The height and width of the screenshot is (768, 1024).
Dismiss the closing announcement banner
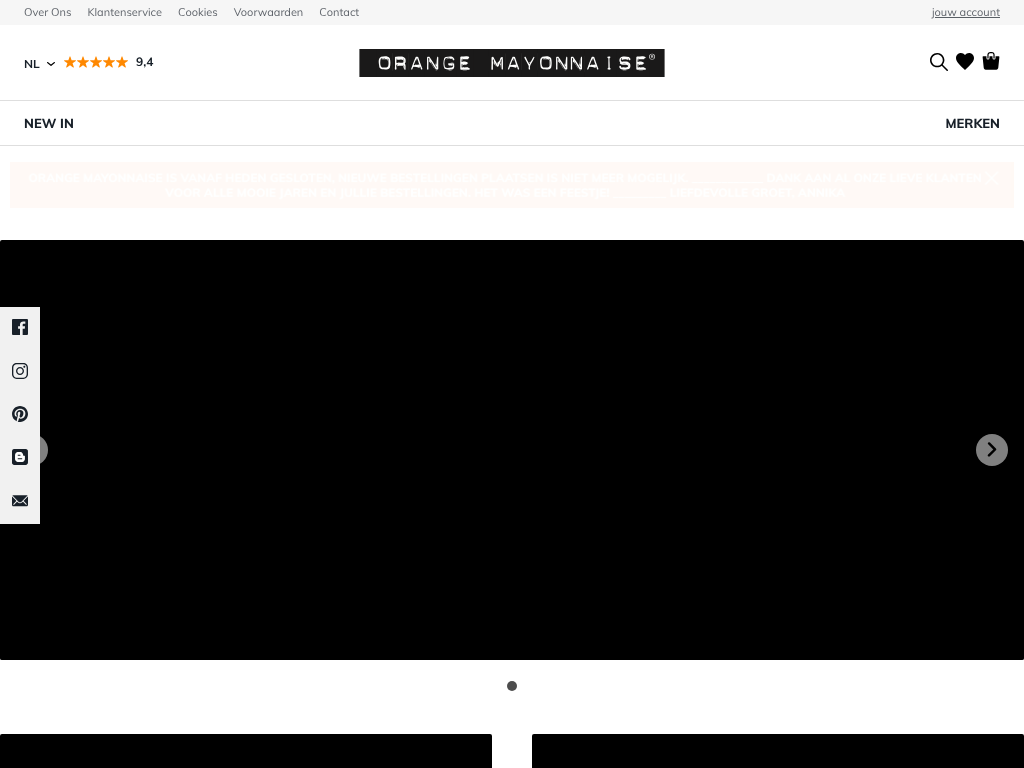(990, 176)
